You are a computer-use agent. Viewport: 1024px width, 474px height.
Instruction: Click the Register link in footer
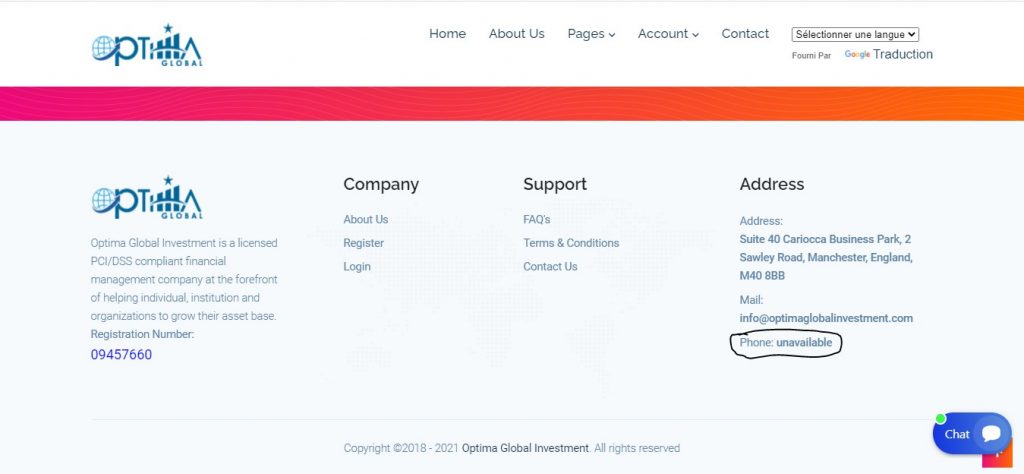click(363, 243)
